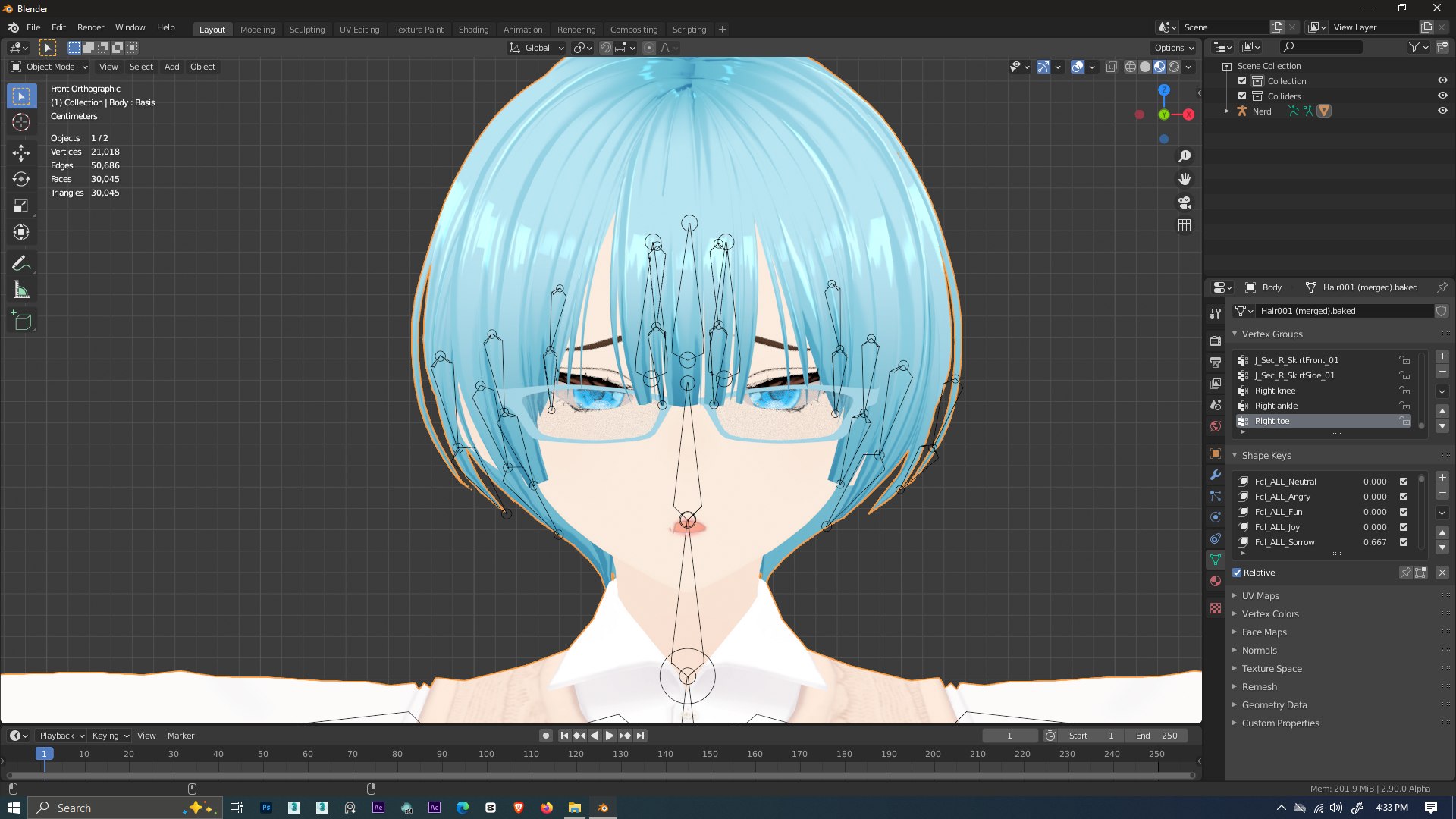Viewport: 1456px width, 819px height.
Task: Open the Object properties tab
Action: [x=1216, y=453]
